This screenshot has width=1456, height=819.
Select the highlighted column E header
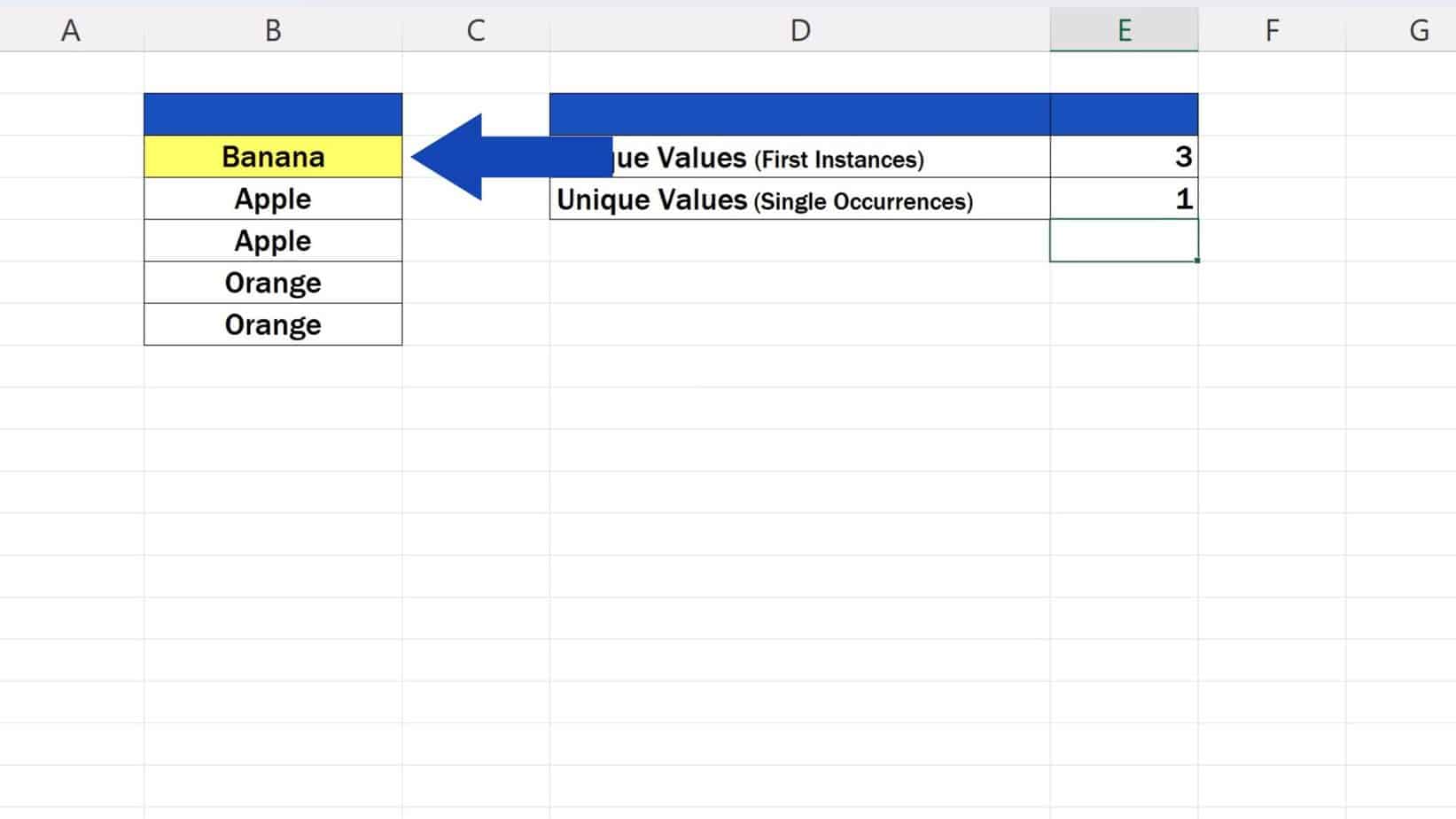(1123, 28)
